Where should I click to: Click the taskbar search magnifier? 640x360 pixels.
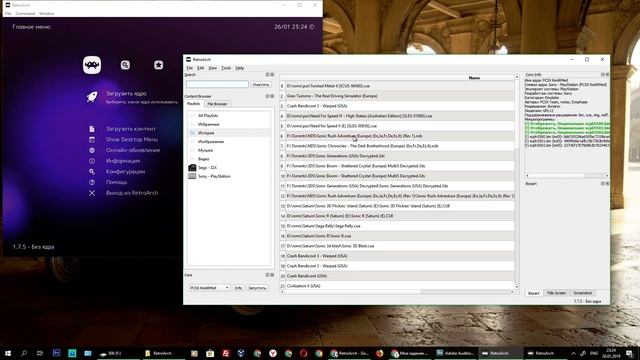tap(24, 353)
